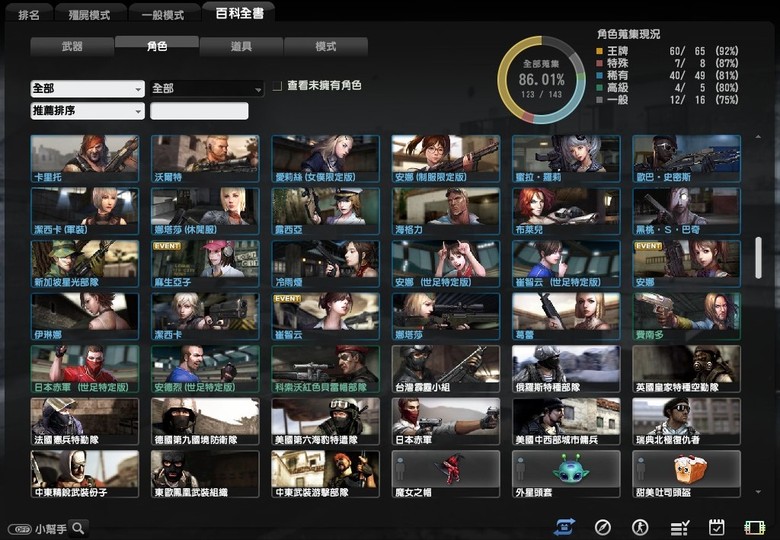Expand the white 全部 filter dropdown
Screen dimensions: 780x540
point(87,88)
